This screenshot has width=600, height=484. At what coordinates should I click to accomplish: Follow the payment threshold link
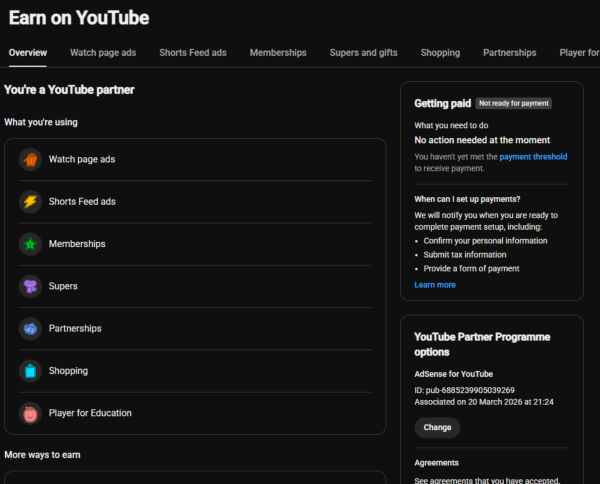click(x=533, y=156)
